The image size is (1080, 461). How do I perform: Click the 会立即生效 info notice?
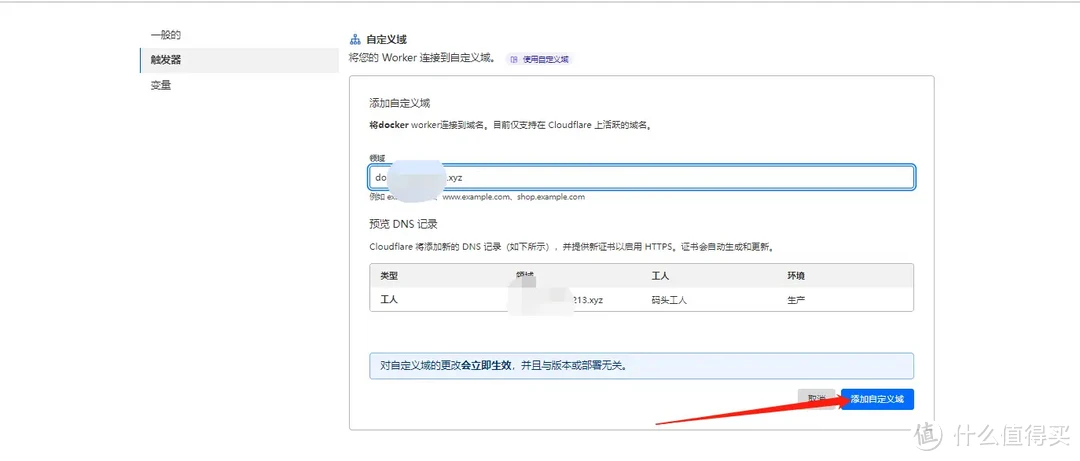click(641, 366)
